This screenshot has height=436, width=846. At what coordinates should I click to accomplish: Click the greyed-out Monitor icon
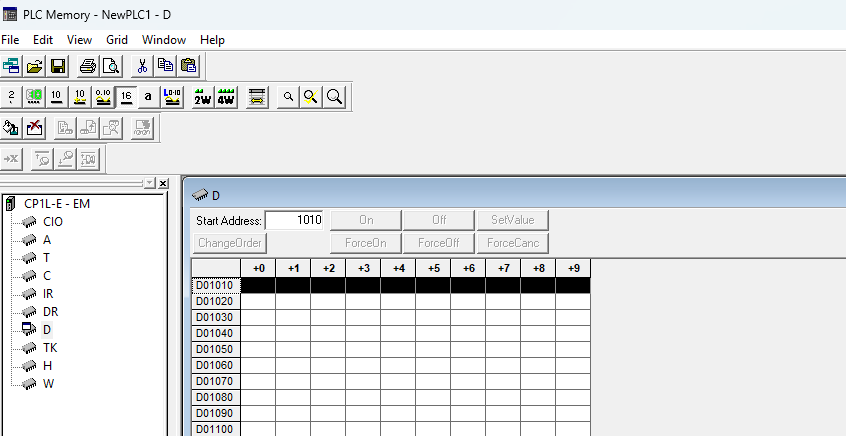pos(142,128)
